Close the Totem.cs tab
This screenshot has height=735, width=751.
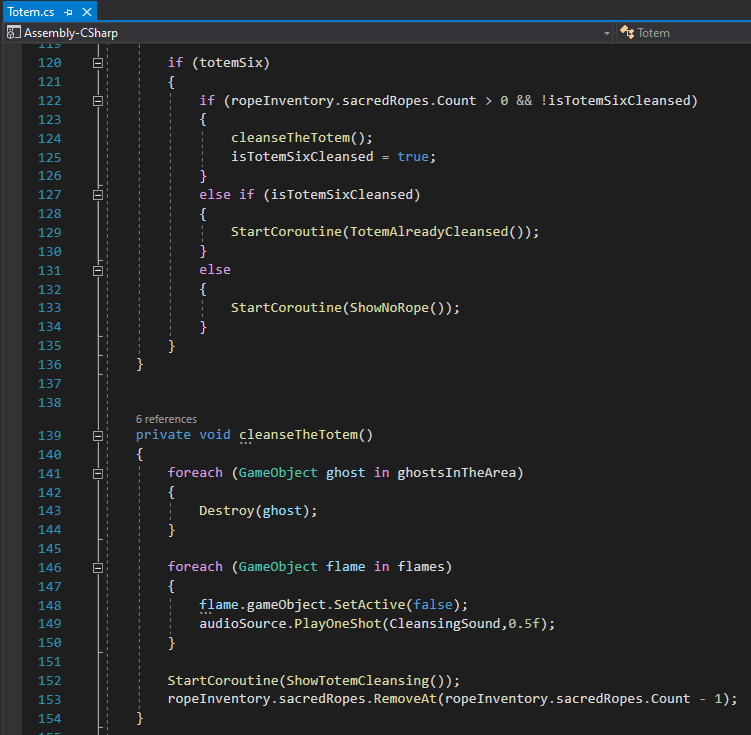click(x=86, y=12)
